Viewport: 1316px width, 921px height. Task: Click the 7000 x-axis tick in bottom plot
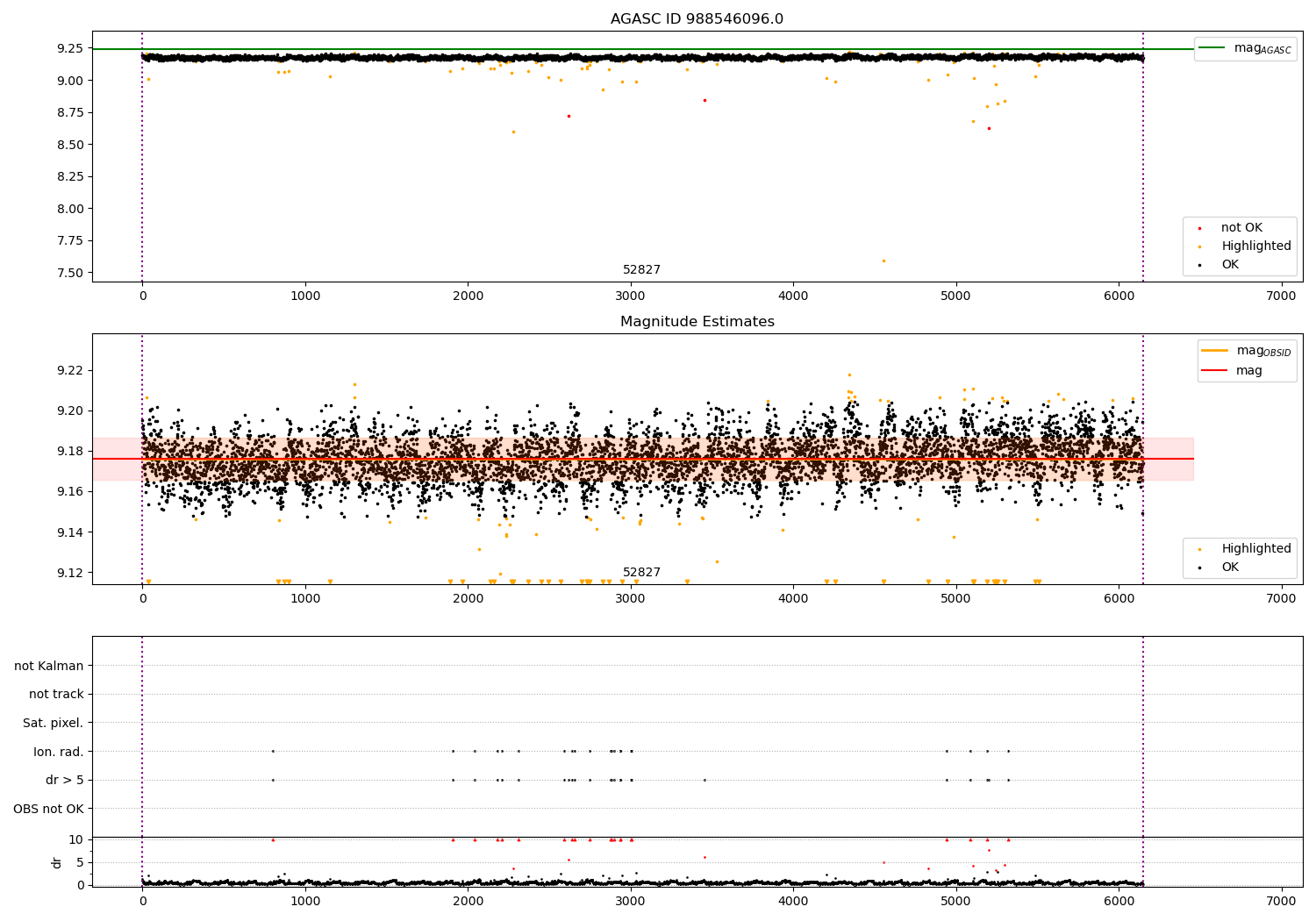1281,901
